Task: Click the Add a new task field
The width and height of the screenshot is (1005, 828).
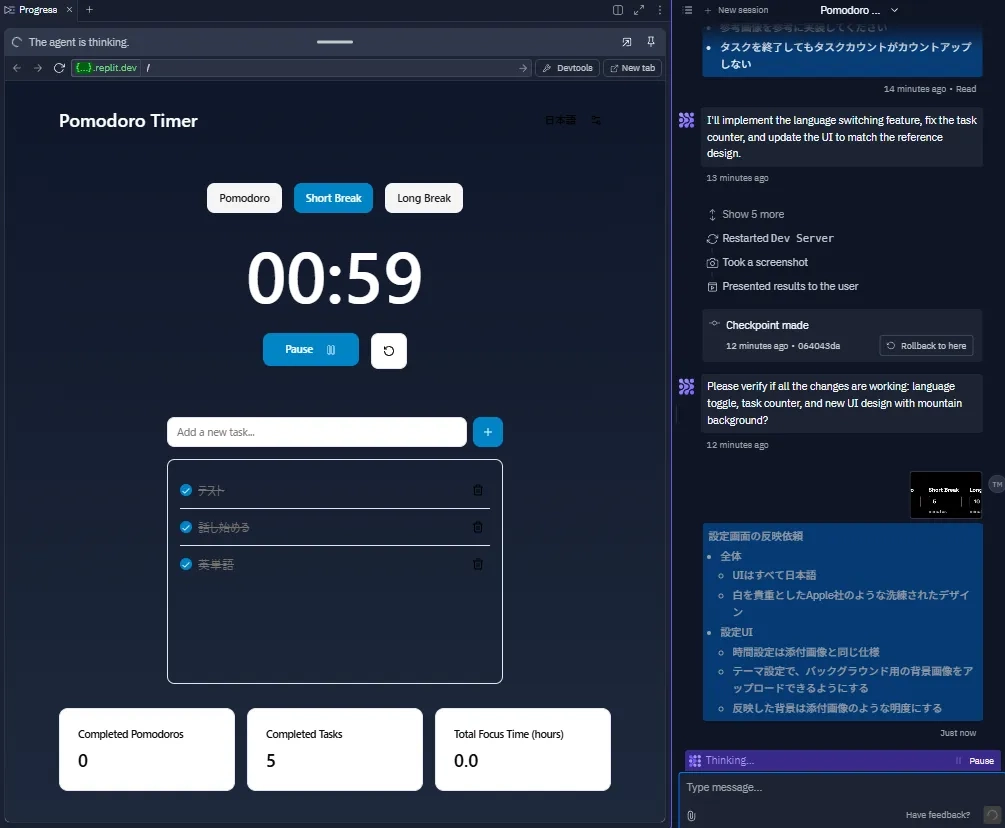Action: coord(317,432)
